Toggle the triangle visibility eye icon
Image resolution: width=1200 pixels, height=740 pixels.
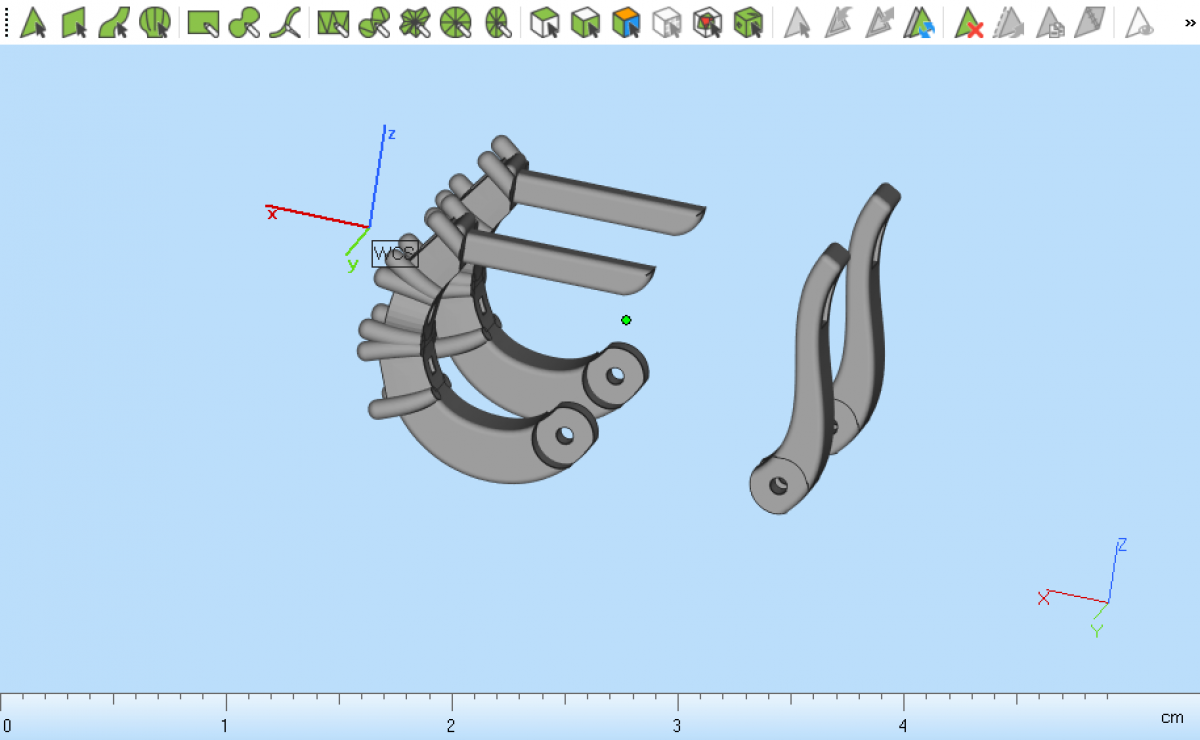(x=1139, y=21)
